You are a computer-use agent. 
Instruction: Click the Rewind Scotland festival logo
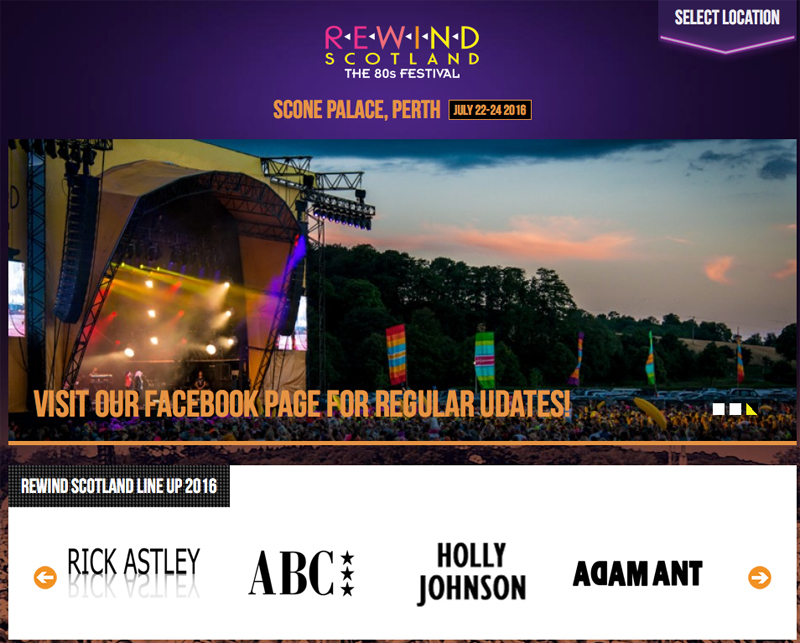click(402, 52)
